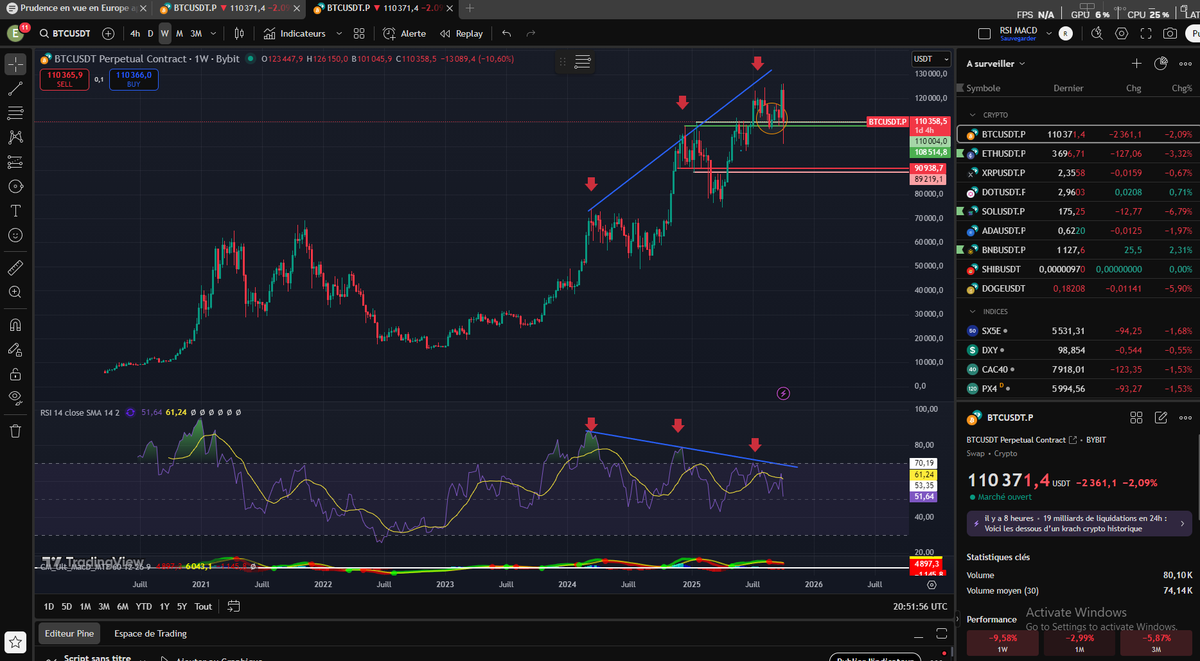1200x661 pixels.
Task: Add a symbol to the watchlist
Action: [x=1136, y=63]
